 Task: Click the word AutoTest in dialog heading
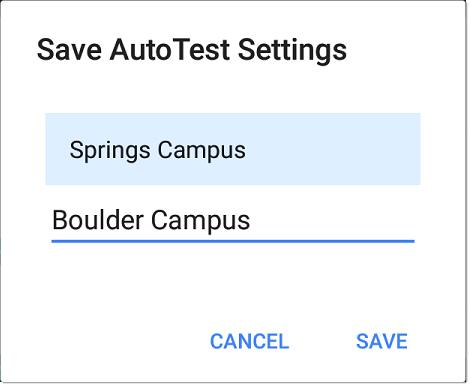pos(169,50)
